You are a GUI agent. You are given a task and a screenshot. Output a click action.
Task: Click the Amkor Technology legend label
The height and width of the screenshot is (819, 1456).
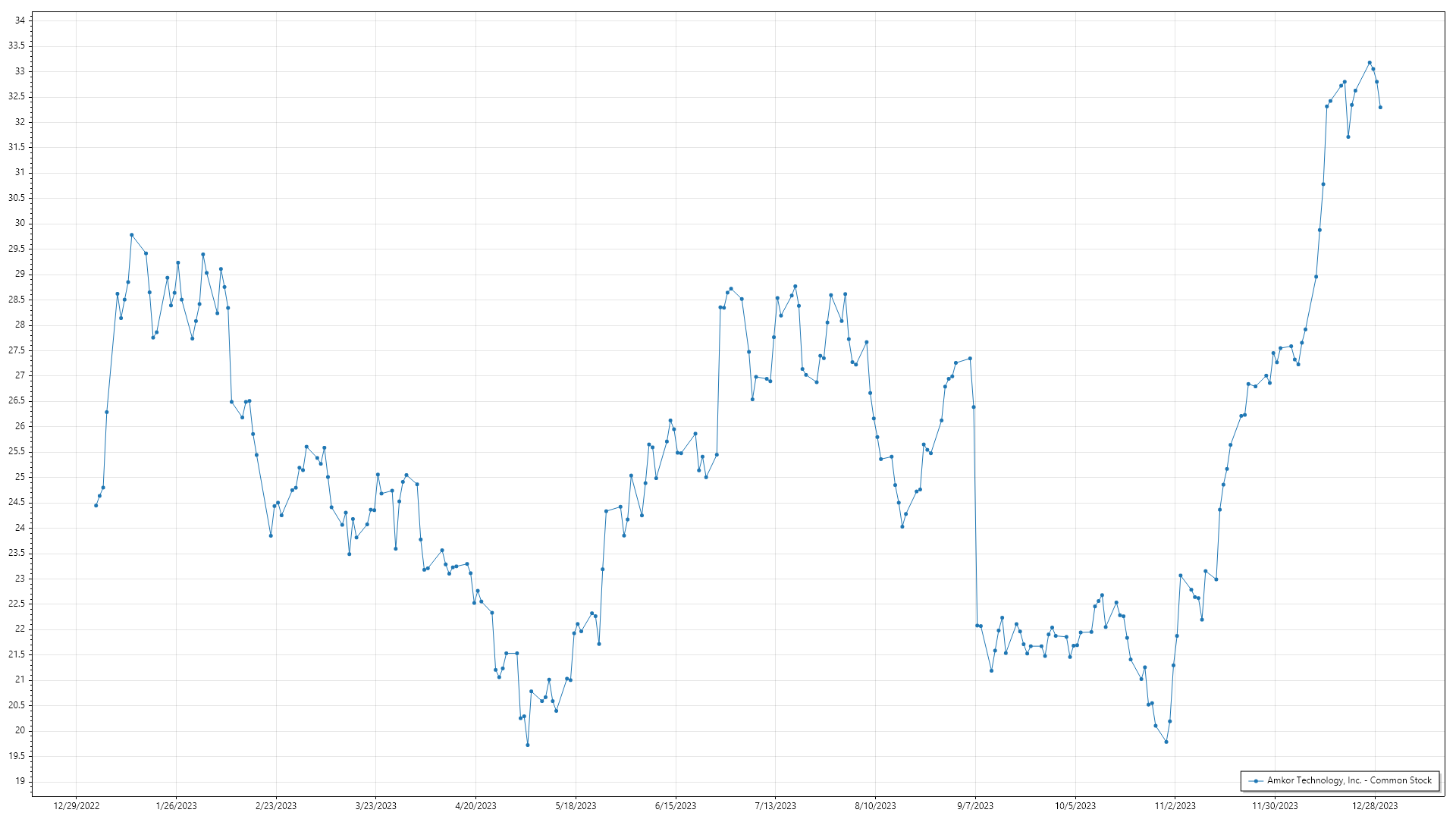[1349, 780]
